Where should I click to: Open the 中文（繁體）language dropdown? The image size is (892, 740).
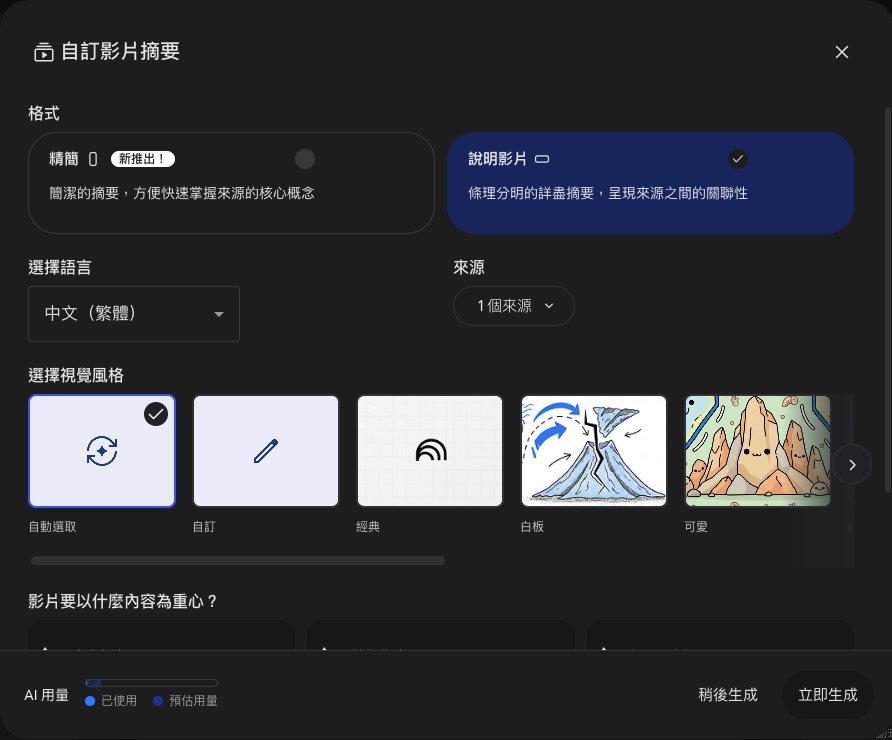pyautogui.click(x=134, y=314)
